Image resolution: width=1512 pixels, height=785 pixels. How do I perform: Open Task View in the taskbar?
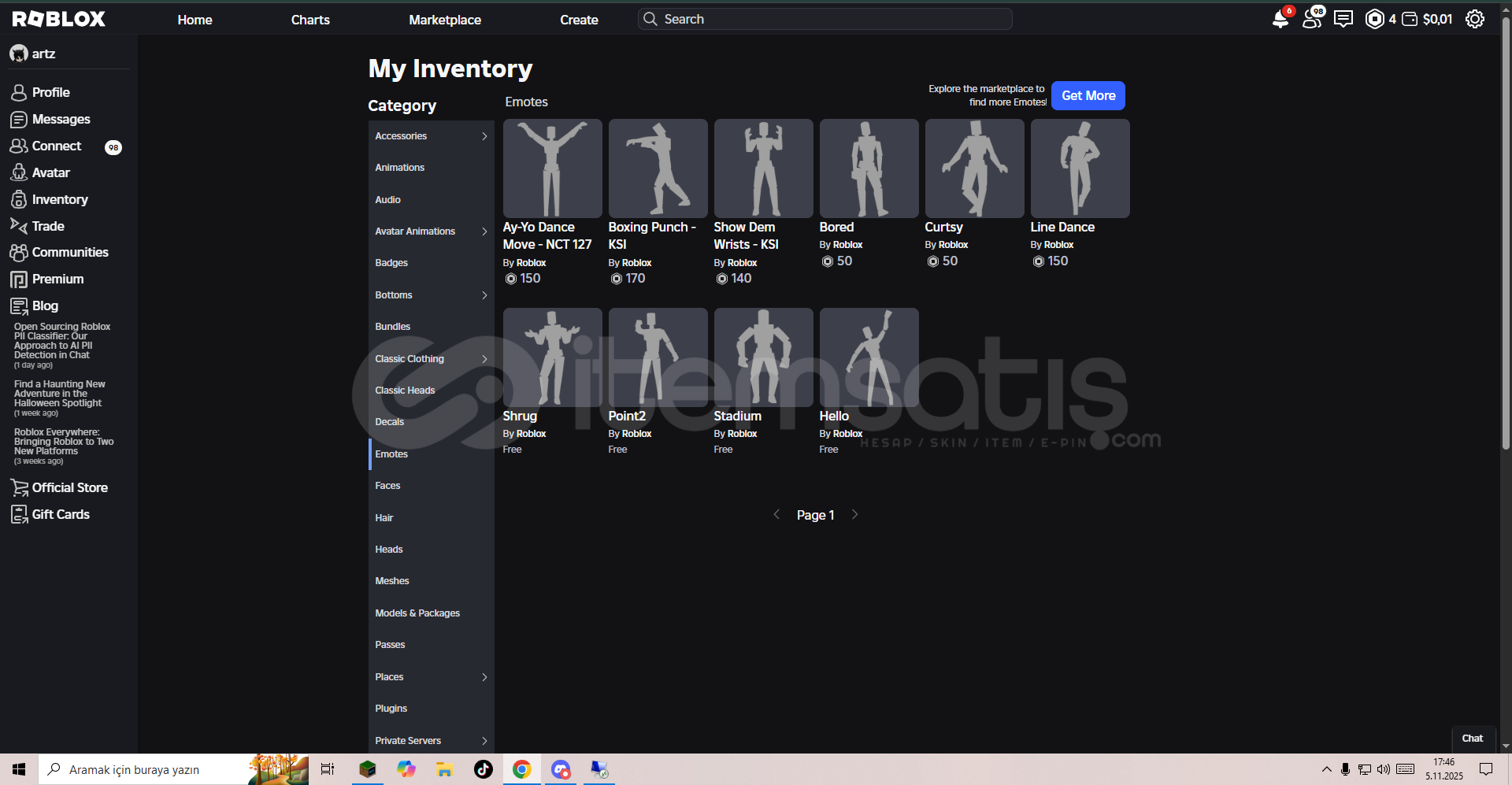click(x=328, y=769)
